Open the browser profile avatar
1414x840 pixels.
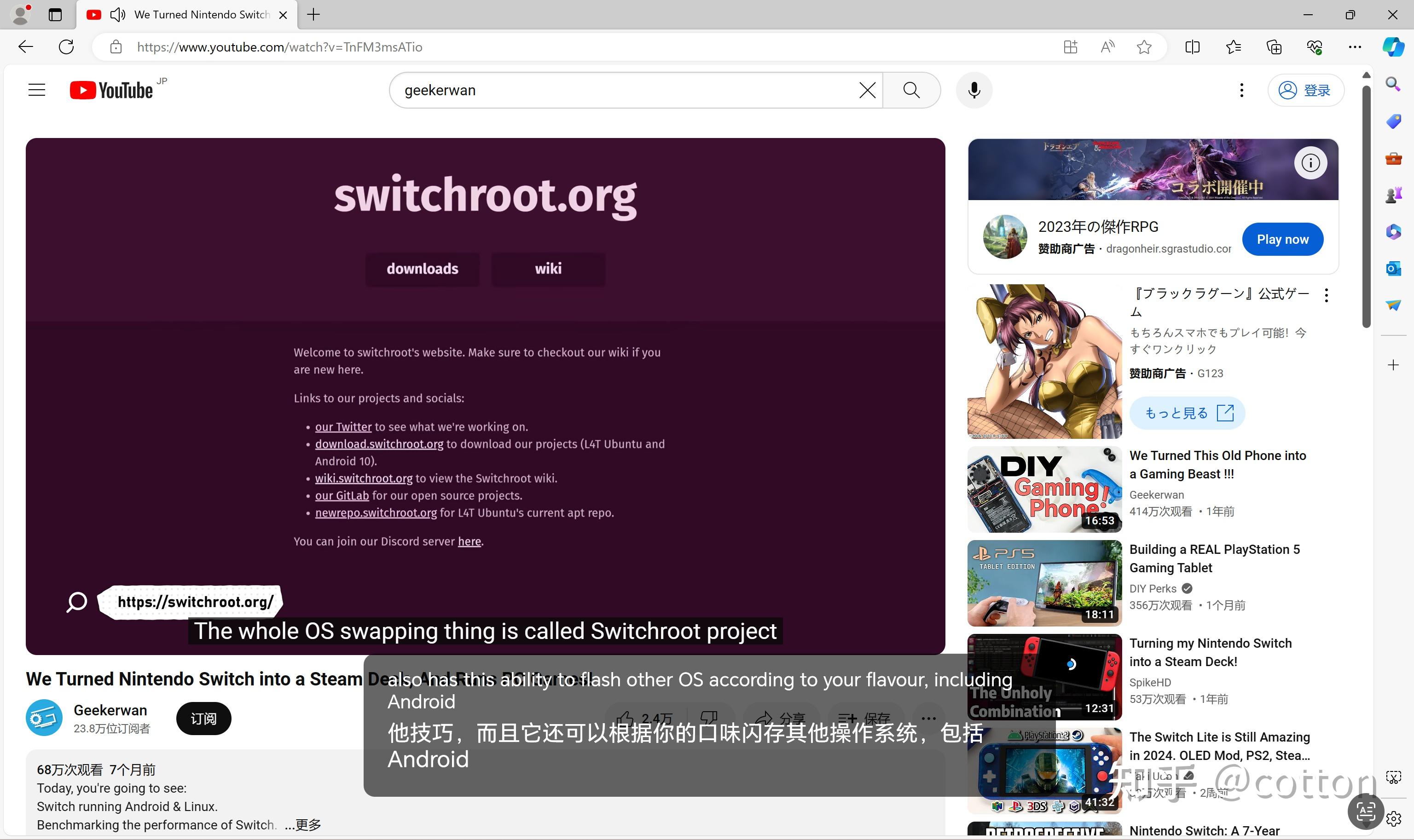point(21,15)
